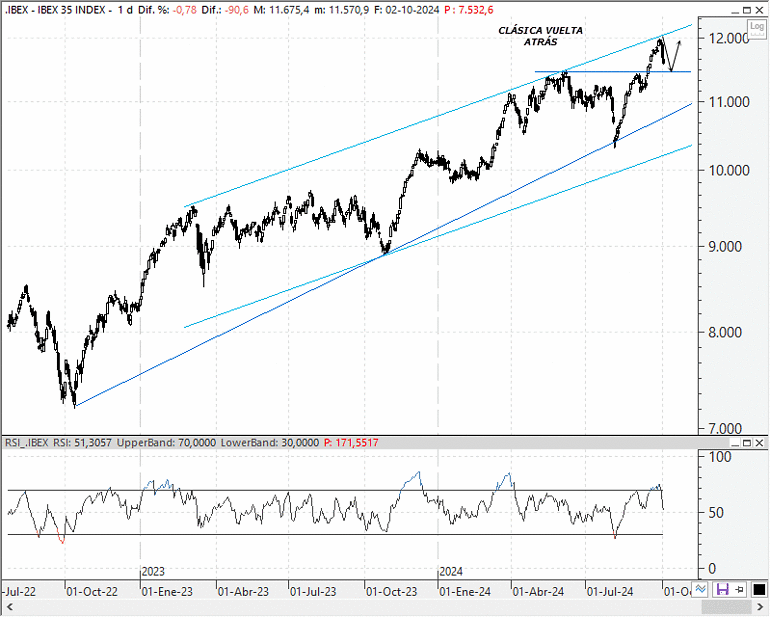Viewport: 770px width, 617px height.
Task: Click the RSI axis label 50
Action: coord(716,513)
